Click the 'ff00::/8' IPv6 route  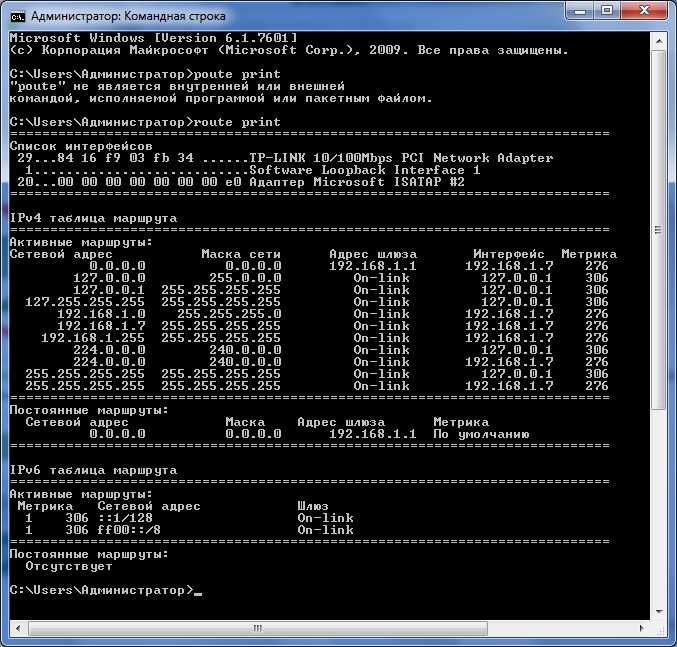(129, 530)
